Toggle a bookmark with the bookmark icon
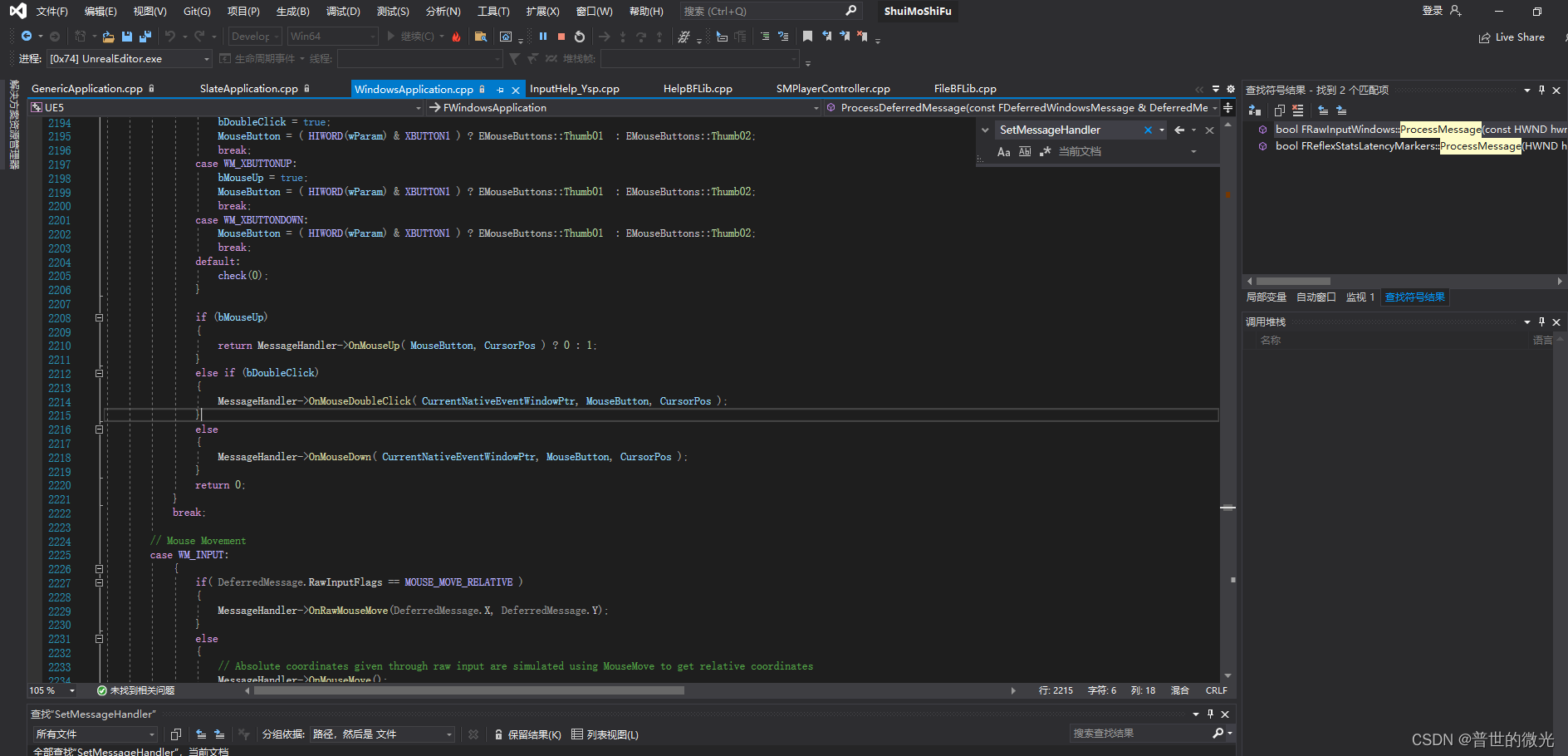The height and width of the screenshot is (756, 1568). tap(807, 36)
